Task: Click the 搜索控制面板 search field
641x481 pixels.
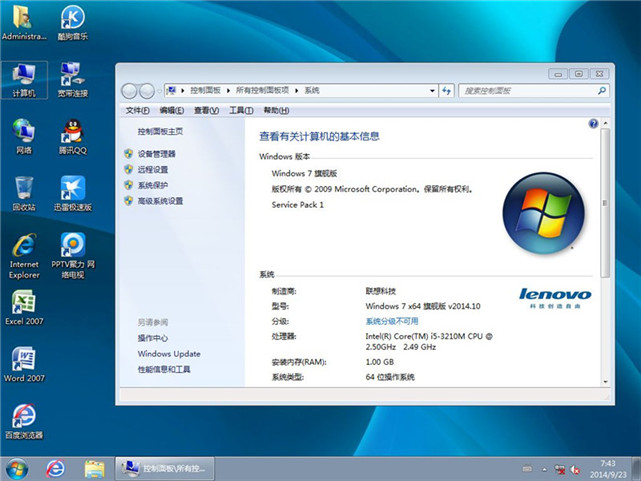Action: pyautogui.click(x=528, y=91)
